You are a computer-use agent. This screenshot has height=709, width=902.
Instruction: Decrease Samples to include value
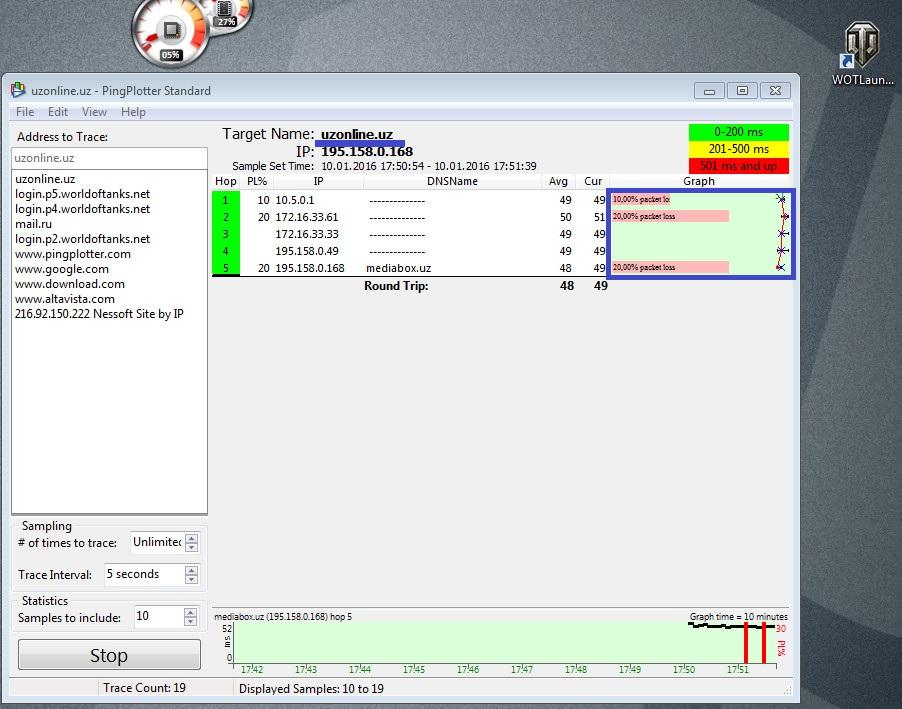(x=190, y=622)
